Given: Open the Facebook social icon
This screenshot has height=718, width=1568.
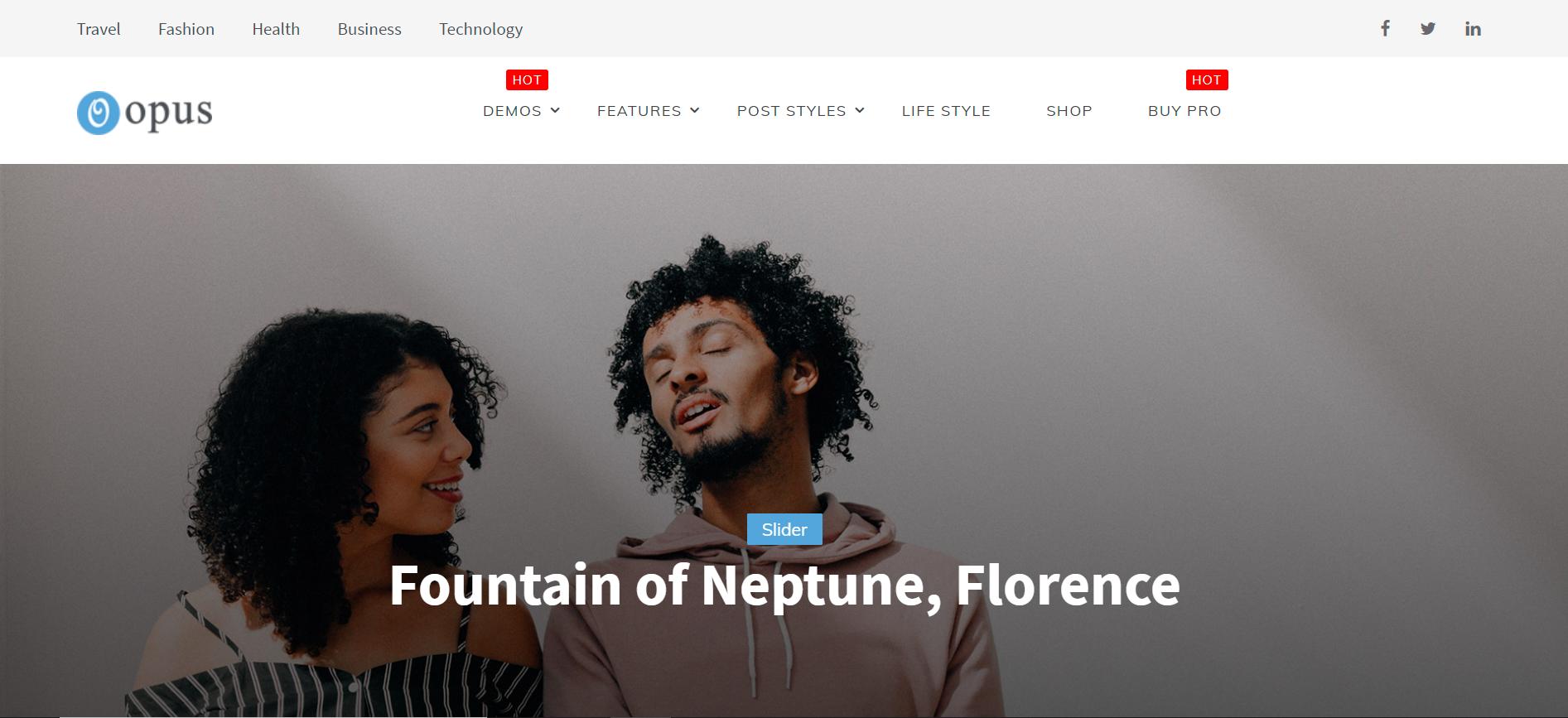Looking at the screenshot, I should [1385, 28].
